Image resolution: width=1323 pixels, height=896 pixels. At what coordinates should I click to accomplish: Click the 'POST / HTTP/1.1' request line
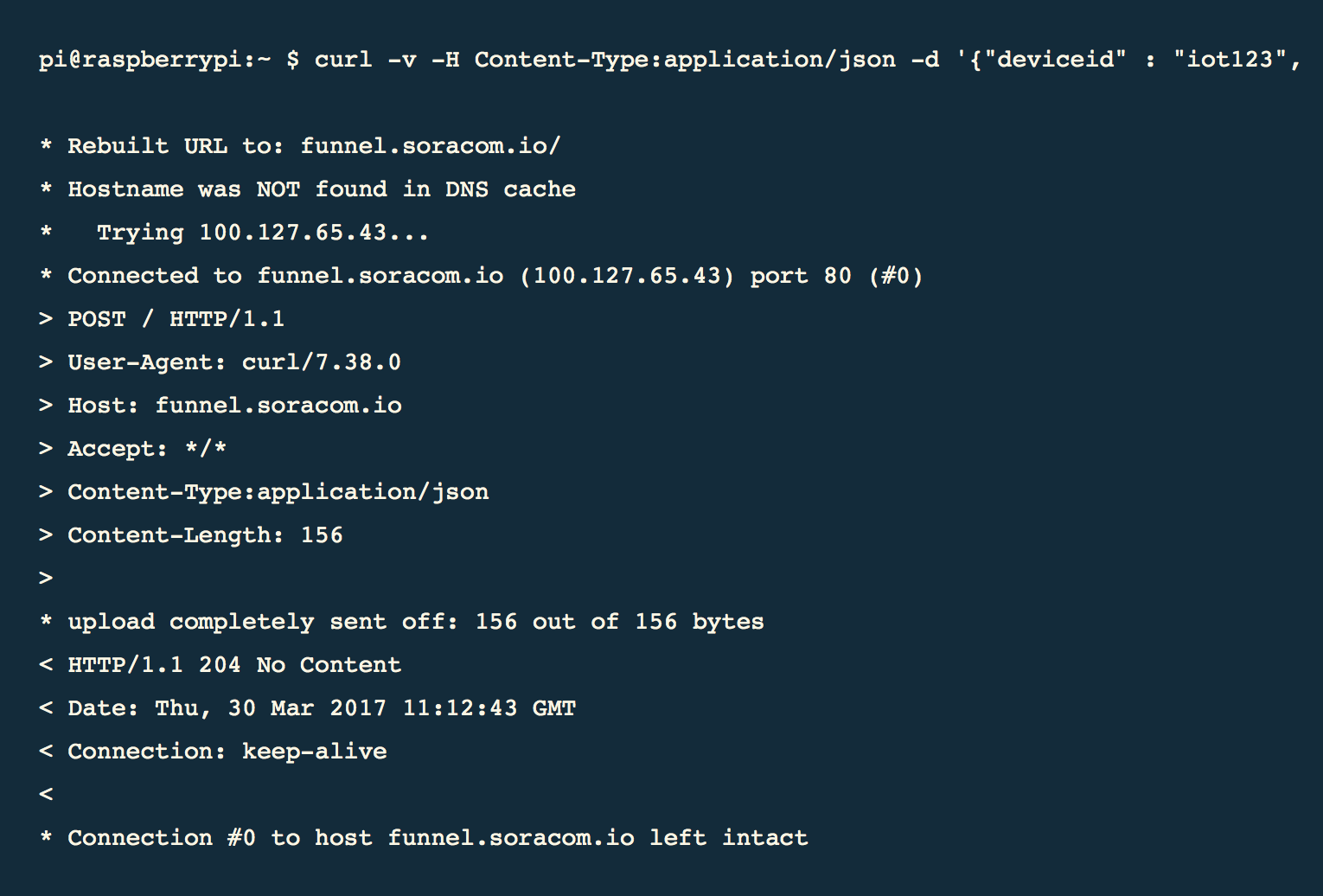pos(176,319)
